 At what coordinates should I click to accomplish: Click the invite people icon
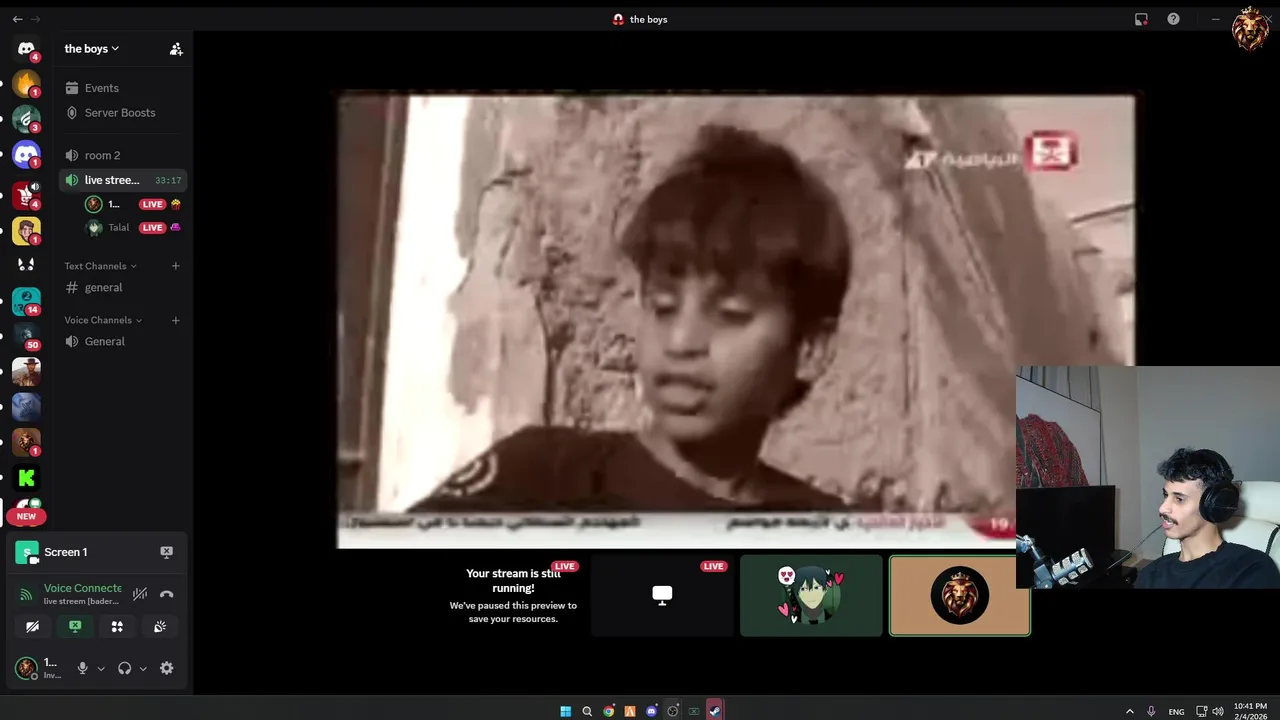tap(176, 49)
